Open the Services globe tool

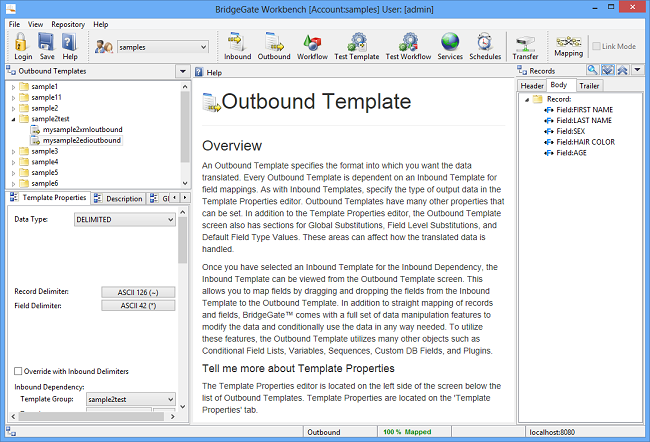450,46
